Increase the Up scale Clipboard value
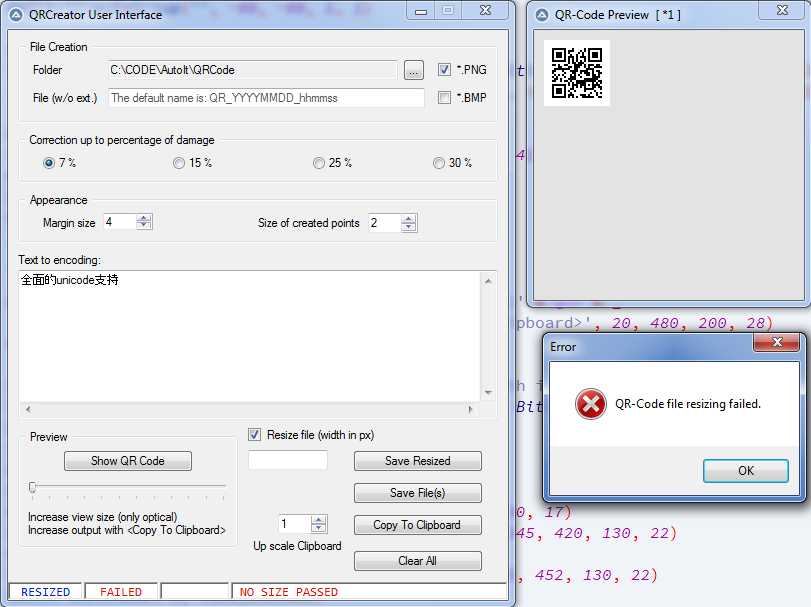 319,520
